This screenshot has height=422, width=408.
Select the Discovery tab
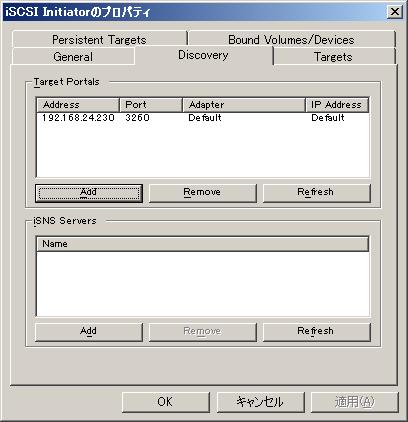tap(203, 55)
